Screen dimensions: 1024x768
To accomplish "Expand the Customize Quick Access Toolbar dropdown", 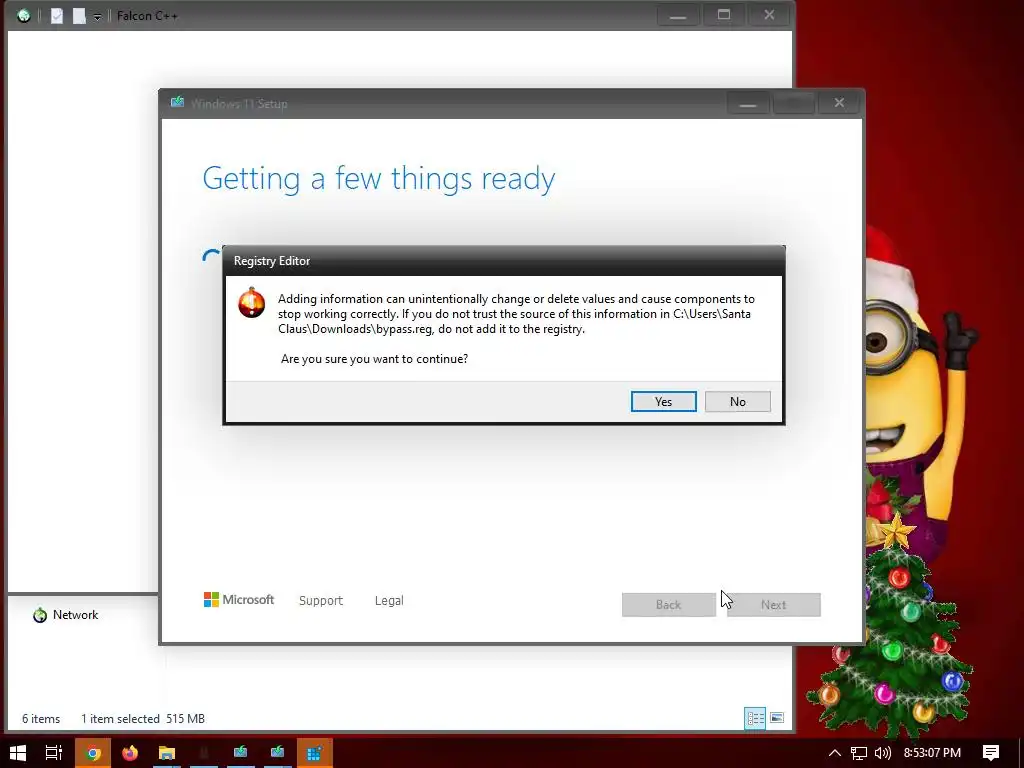I will (97, 17).
